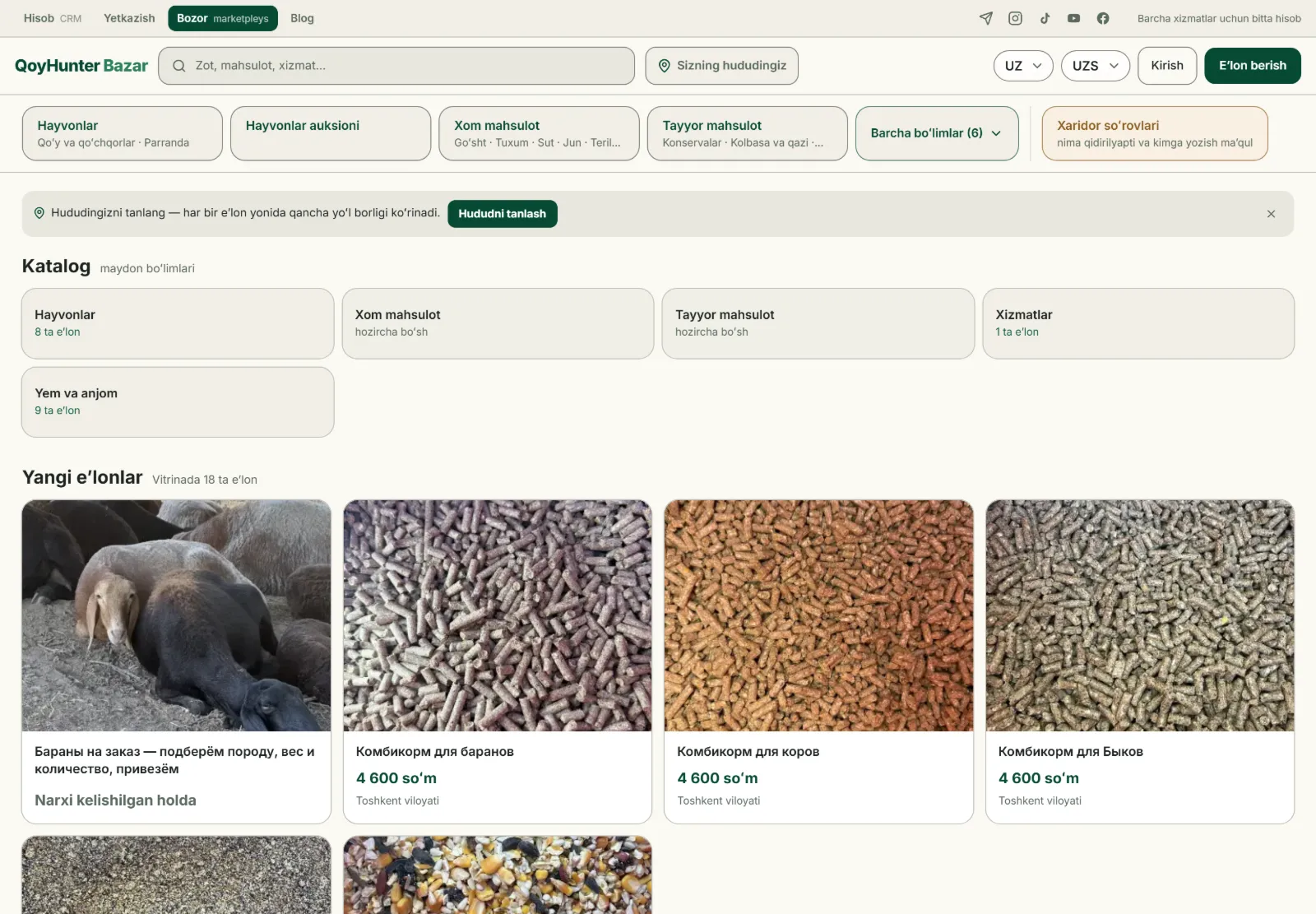Open the Yem va anjom catalog card
Image resolution: width=1316 pixels, height=914 pixels.
click(178, 402)
